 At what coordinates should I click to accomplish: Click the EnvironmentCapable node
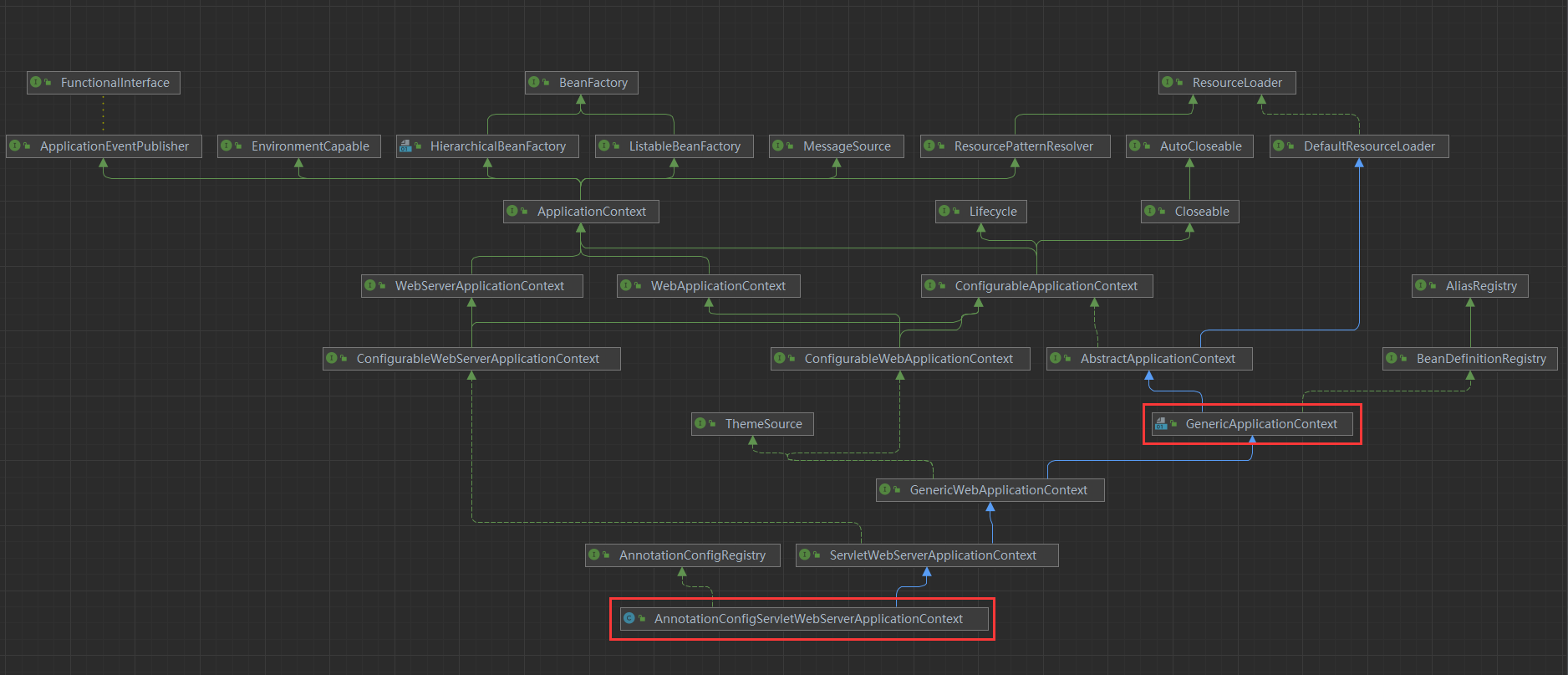pos(299,146)
